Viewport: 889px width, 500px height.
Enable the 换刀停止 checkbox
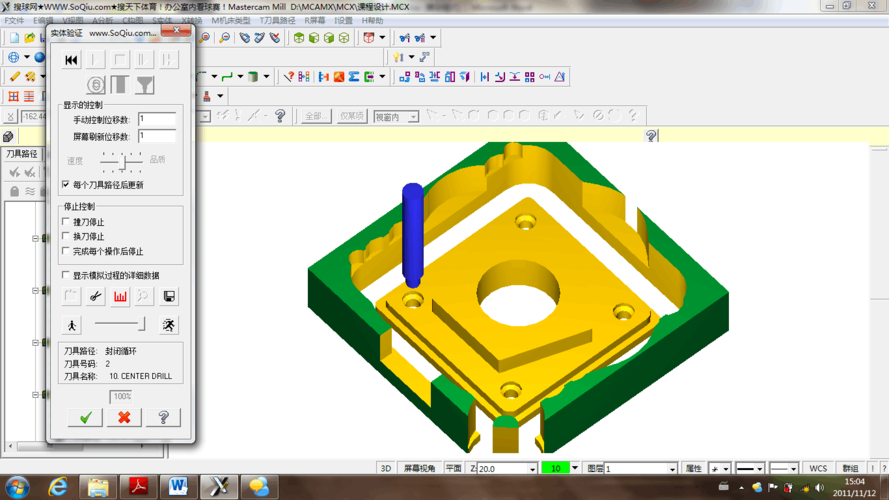[66, 237]
